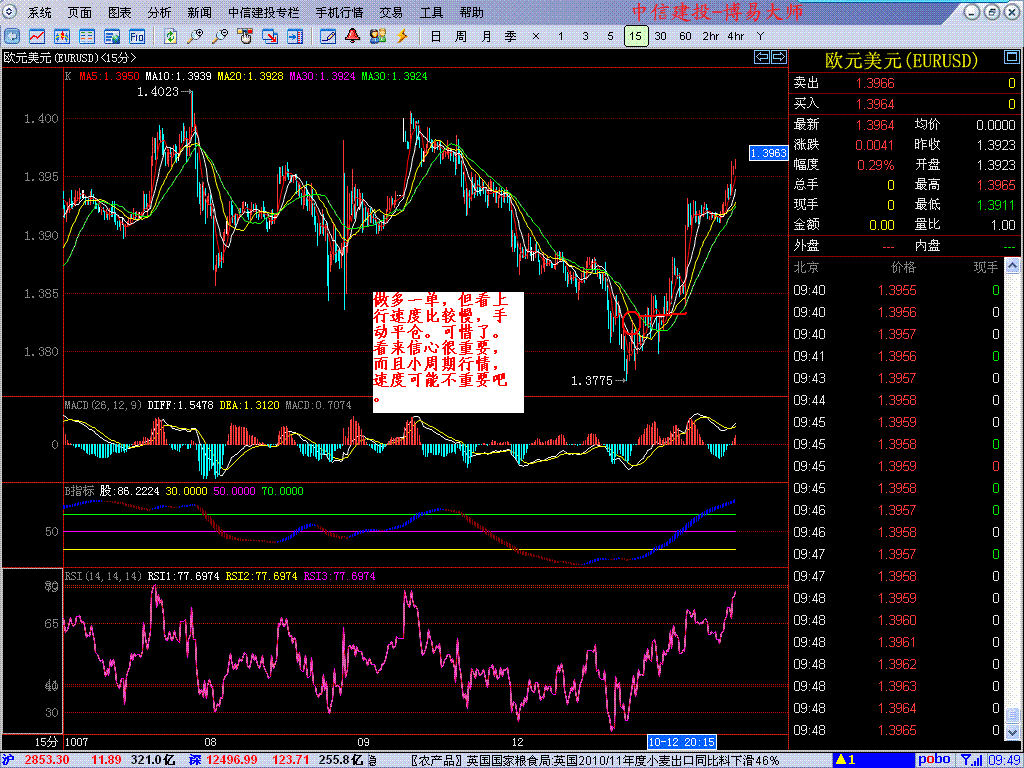1024x768 pixels.
Task: Click the tick list scrollbar thumb
Action: click(x=1011, y=714)
